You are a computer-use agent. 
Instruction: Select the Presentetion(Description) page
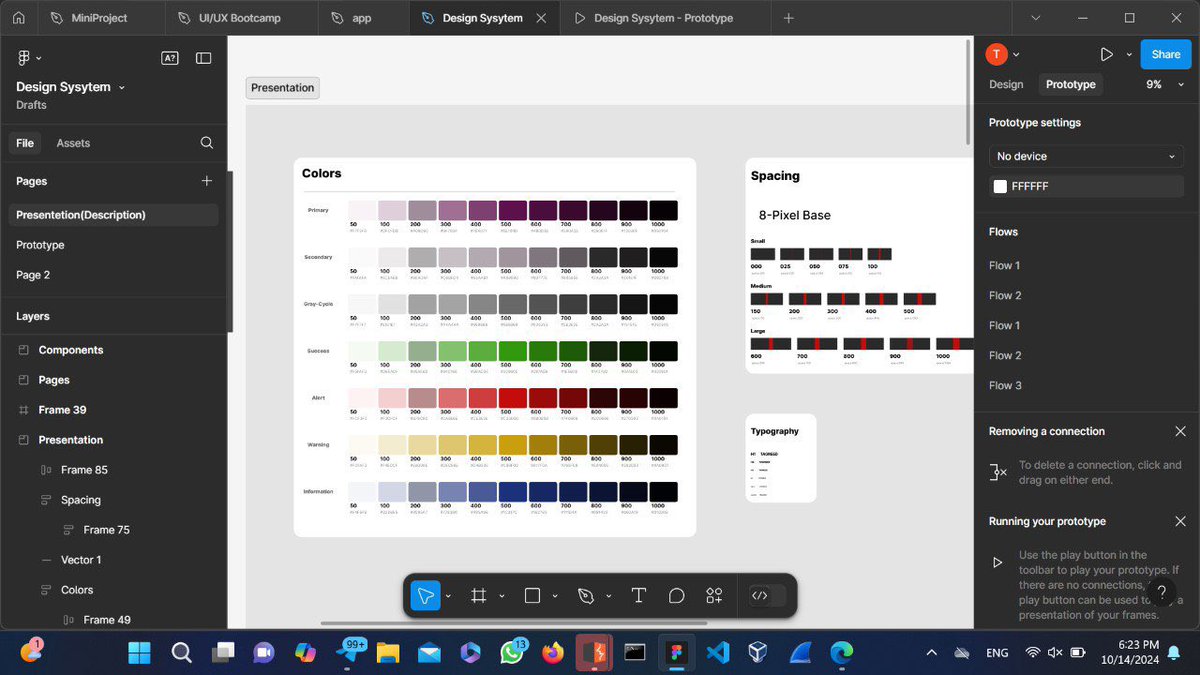click(x=113, y=215)
